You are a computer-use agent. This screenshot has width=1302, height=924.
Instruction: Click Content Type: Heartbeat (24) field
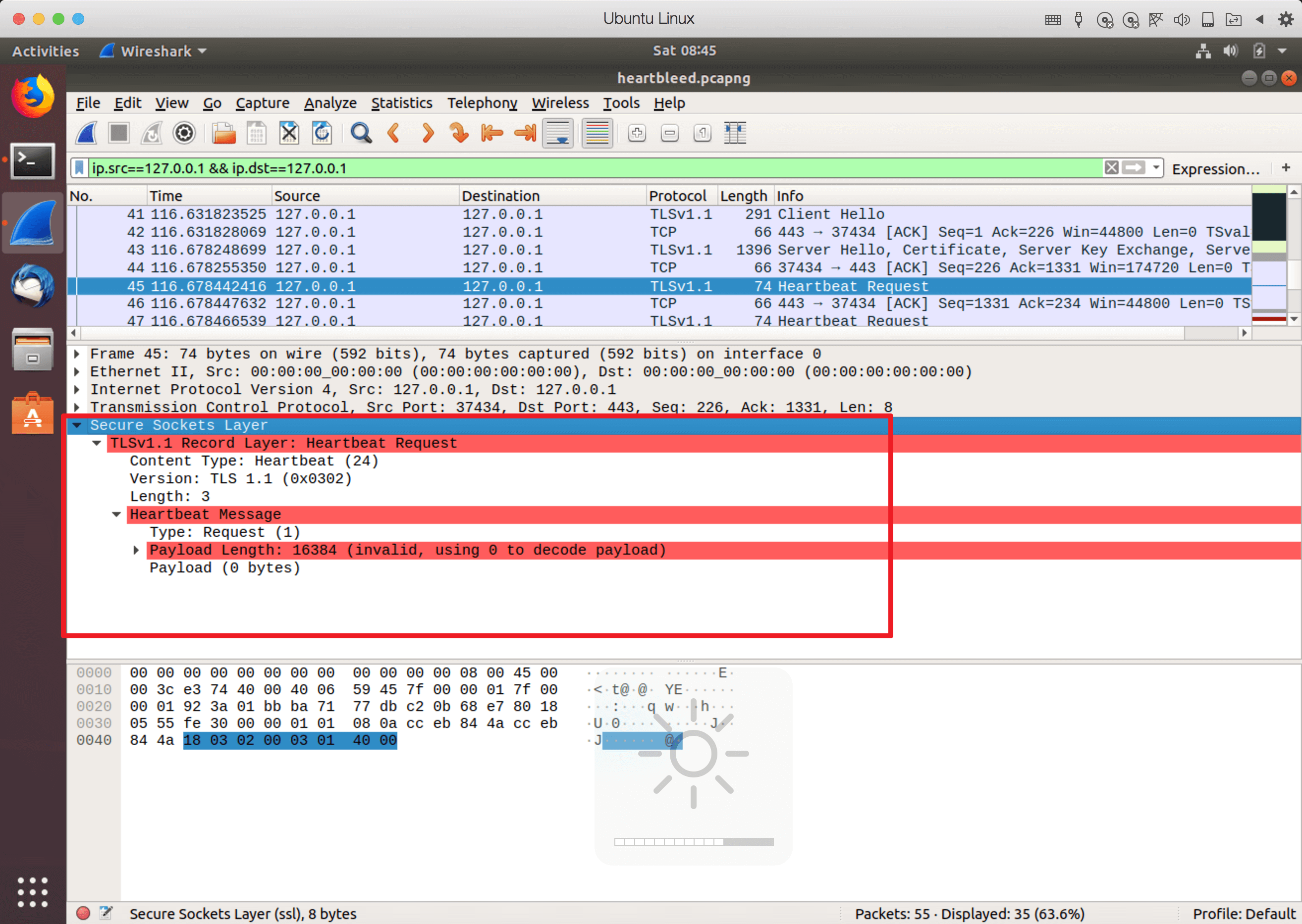[254, 461]
